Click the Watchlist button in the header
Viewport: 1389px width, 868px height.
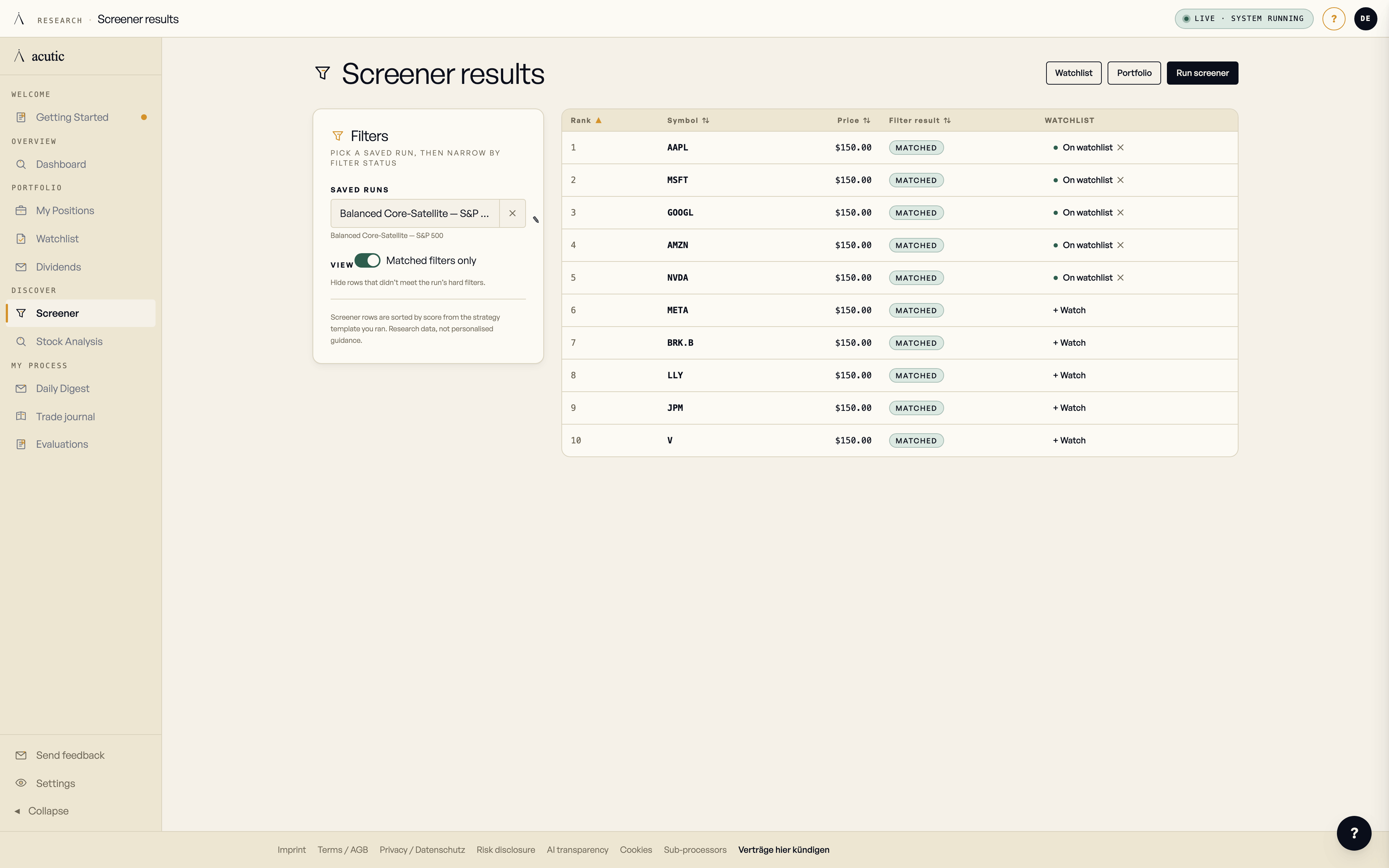(1073, 73)
